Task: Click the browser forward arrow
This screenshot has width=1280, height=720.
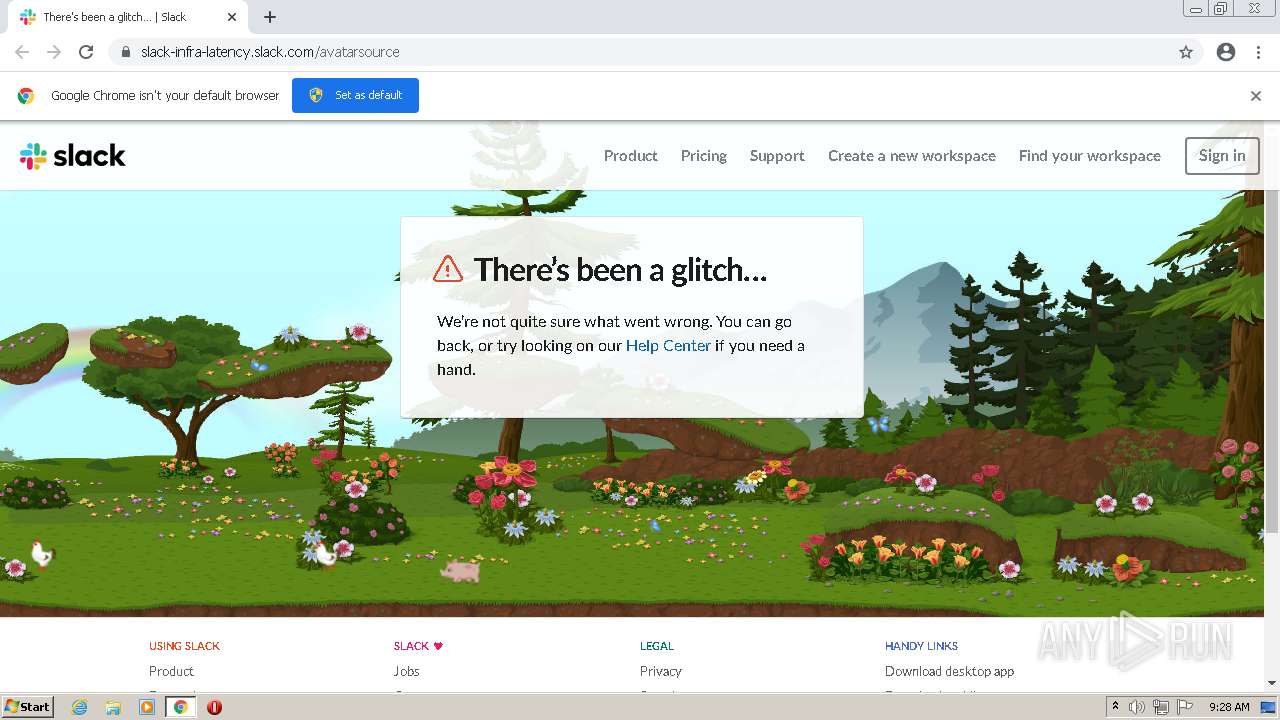Action: coord(54,52)
